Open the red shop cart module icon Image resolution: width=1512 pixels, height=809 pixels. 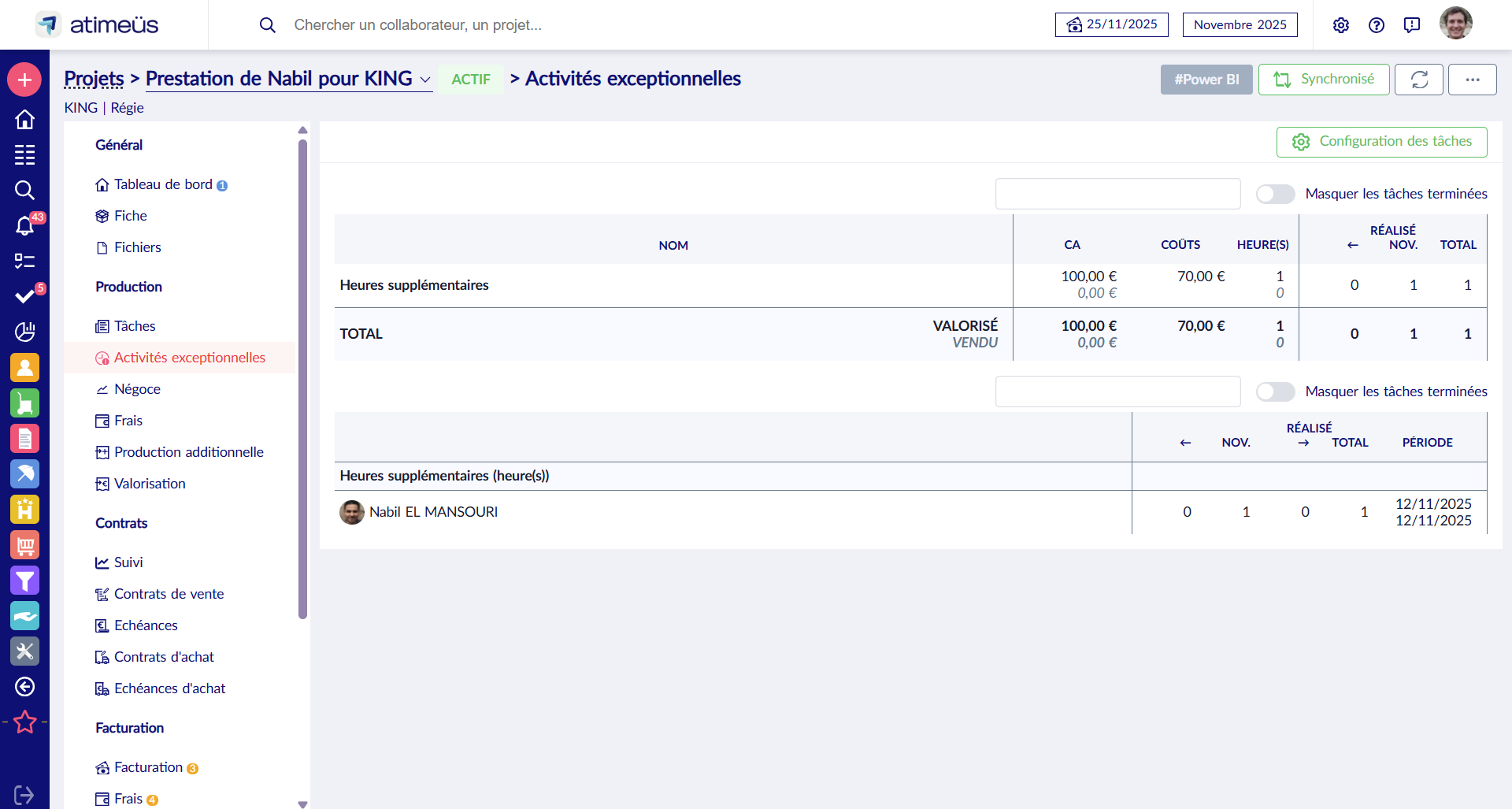coord(24,544)
